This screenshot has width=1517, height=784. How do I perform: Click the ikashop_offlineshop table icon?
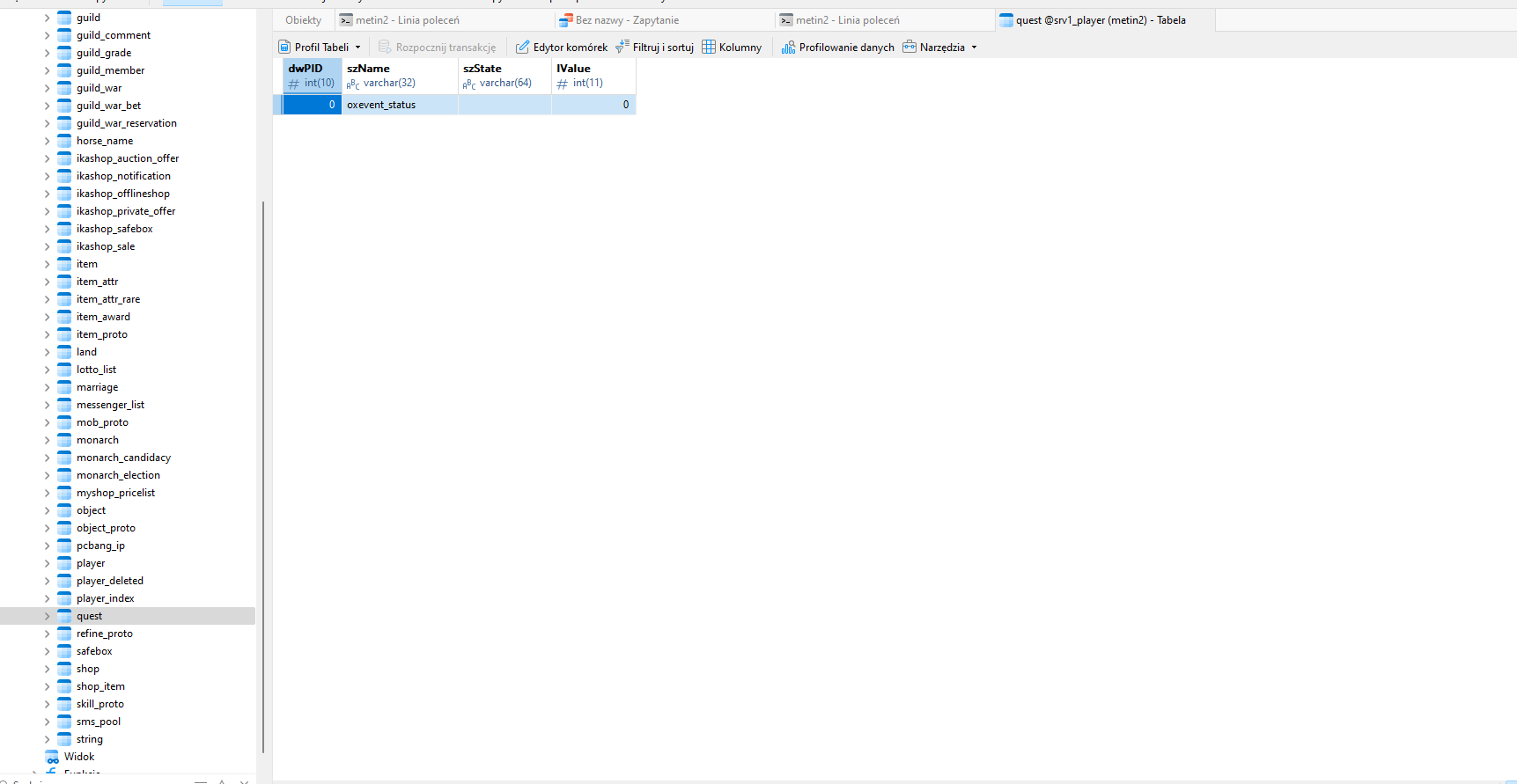[64, 194]
